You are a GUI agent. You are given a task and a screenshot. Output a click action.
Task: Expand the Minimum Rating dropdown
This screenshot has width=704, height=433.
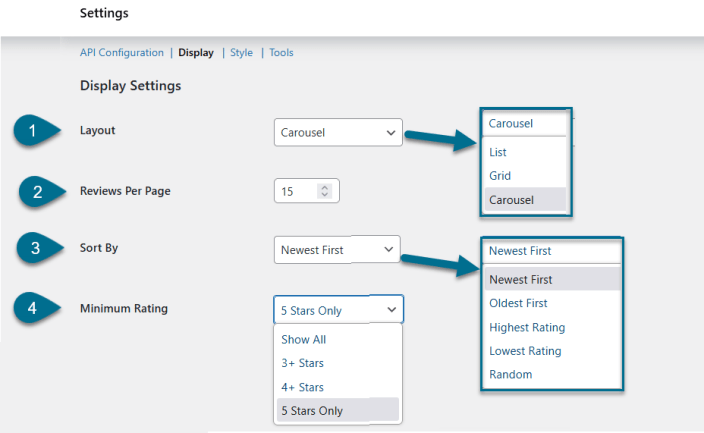(338, 310)
